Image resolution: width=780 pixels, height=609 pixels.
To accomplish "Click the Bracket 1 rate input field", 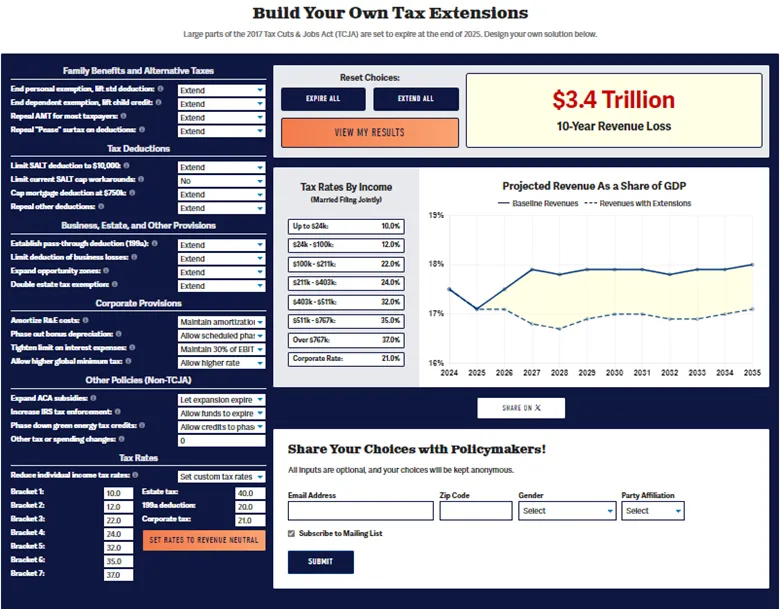I will (x=117, y=493).
